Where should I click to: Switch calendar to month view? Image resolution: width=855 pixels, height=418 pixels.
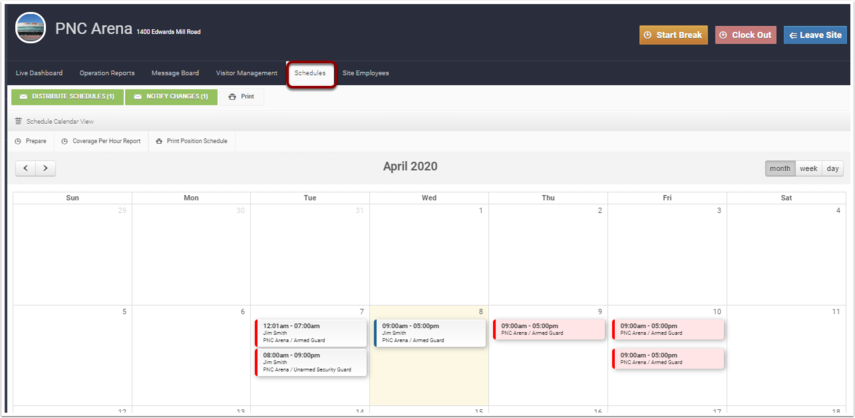point(780,168)
